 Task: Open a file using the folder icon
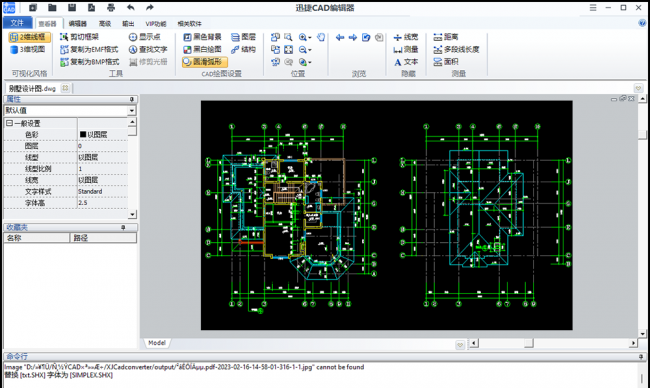52,7
